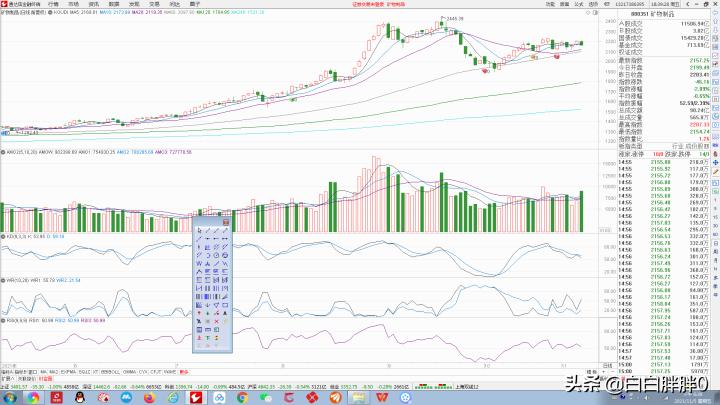Switch to the BBIBOLL indicator tab

click(x=110, y=372)
